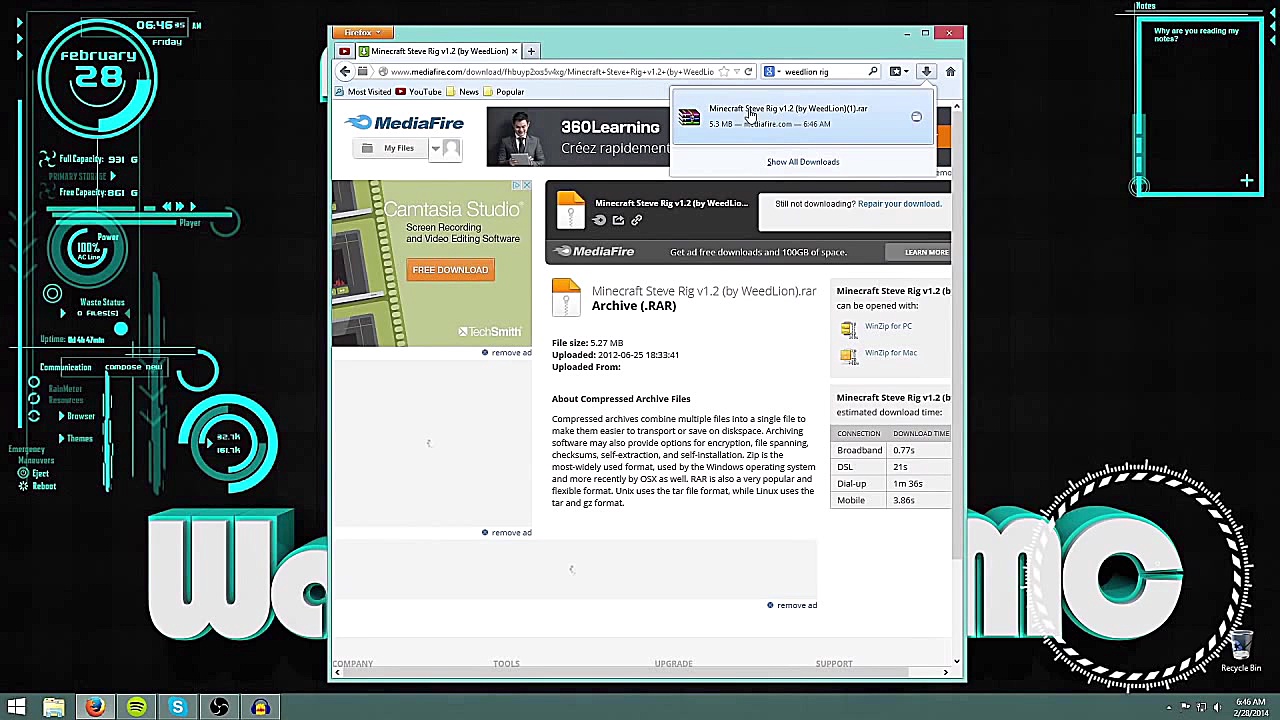Image resolution: width=1280 pixels, height=720 pixels.
Task: Open the Firefox Downloads arrow button
Action: click(926, 72)
